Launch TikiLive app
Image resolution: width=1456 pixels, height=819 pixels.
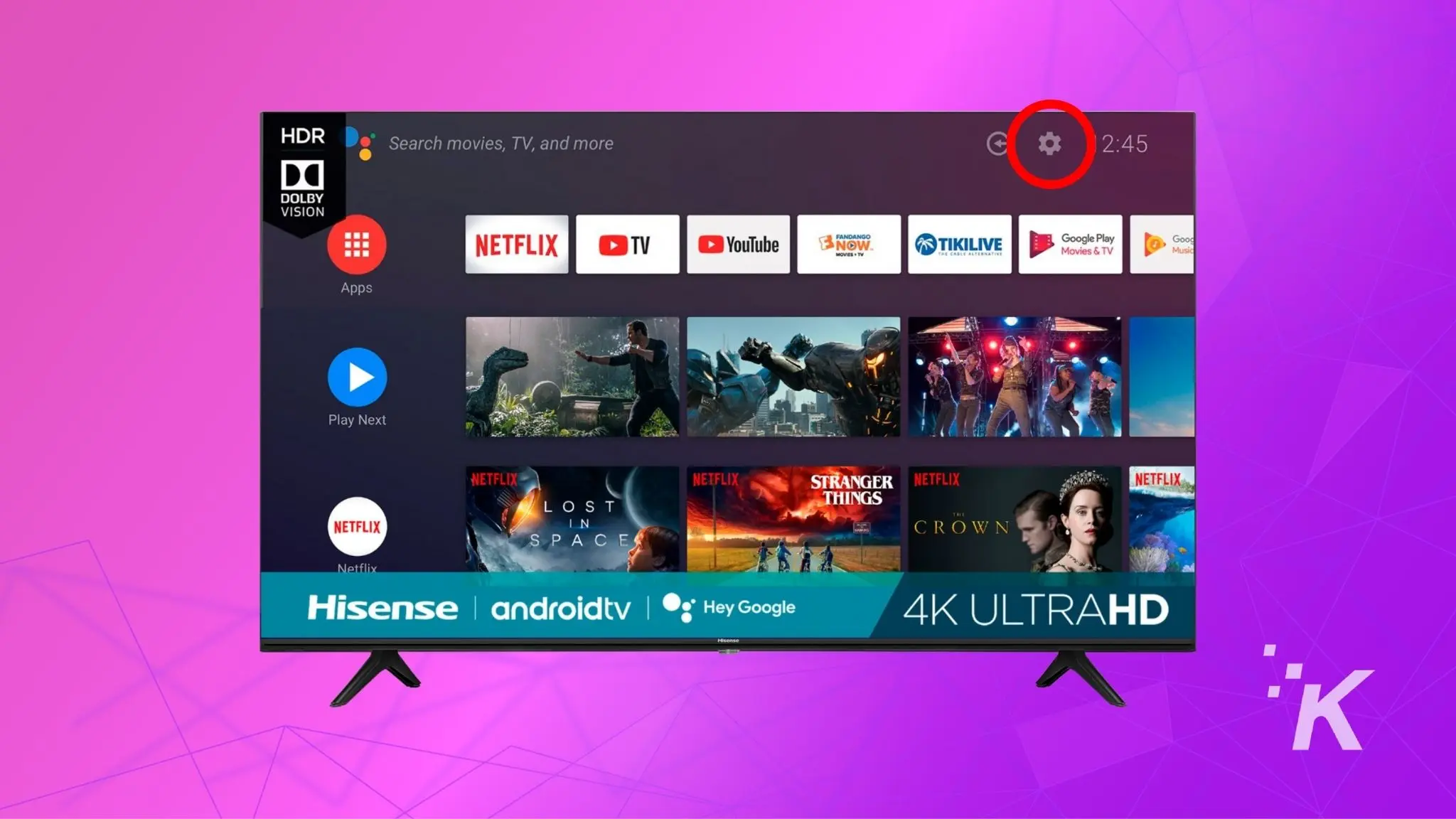[959, 244]
